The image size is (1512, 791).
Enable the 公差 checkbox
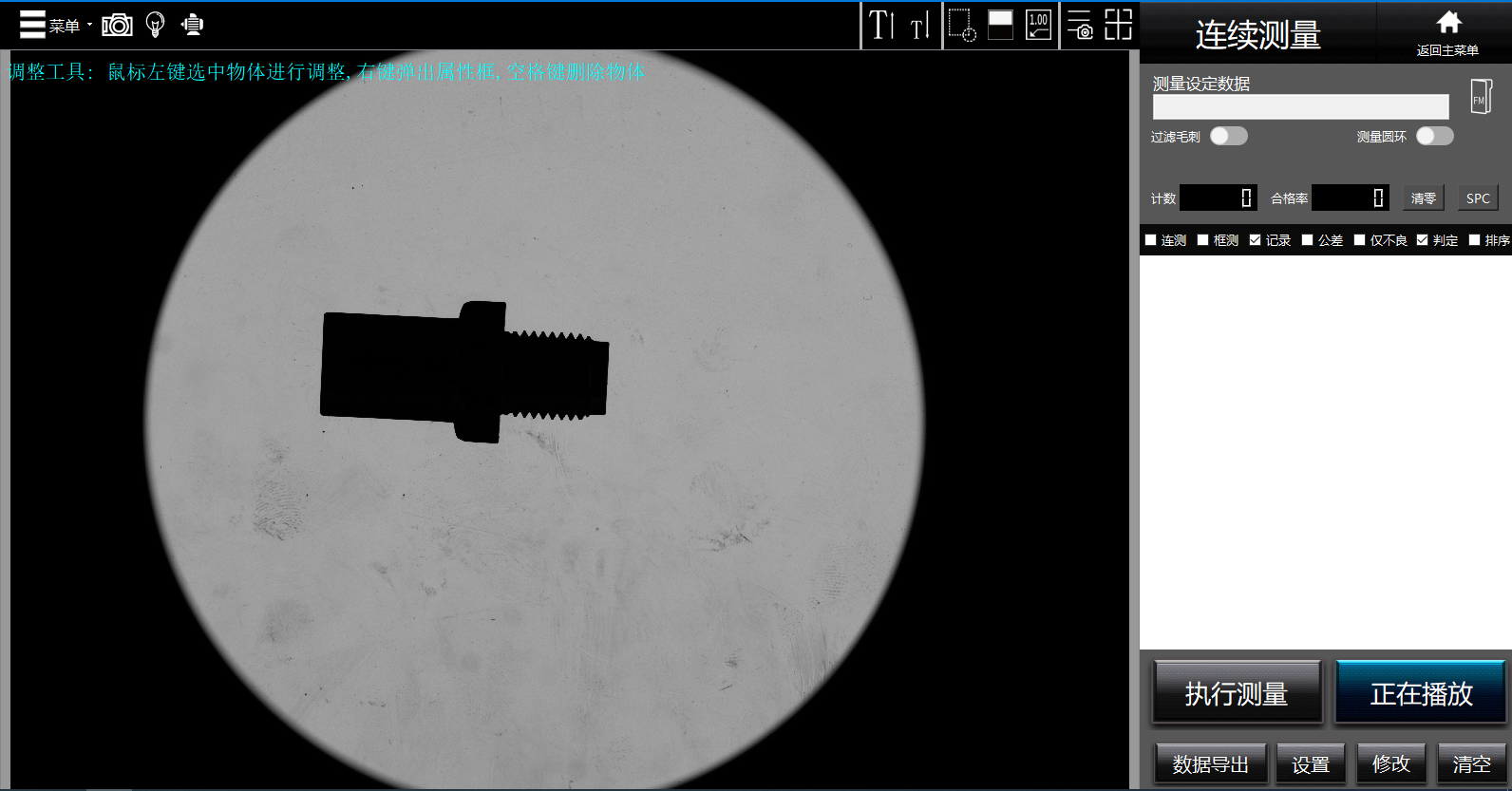(1307, 240)
